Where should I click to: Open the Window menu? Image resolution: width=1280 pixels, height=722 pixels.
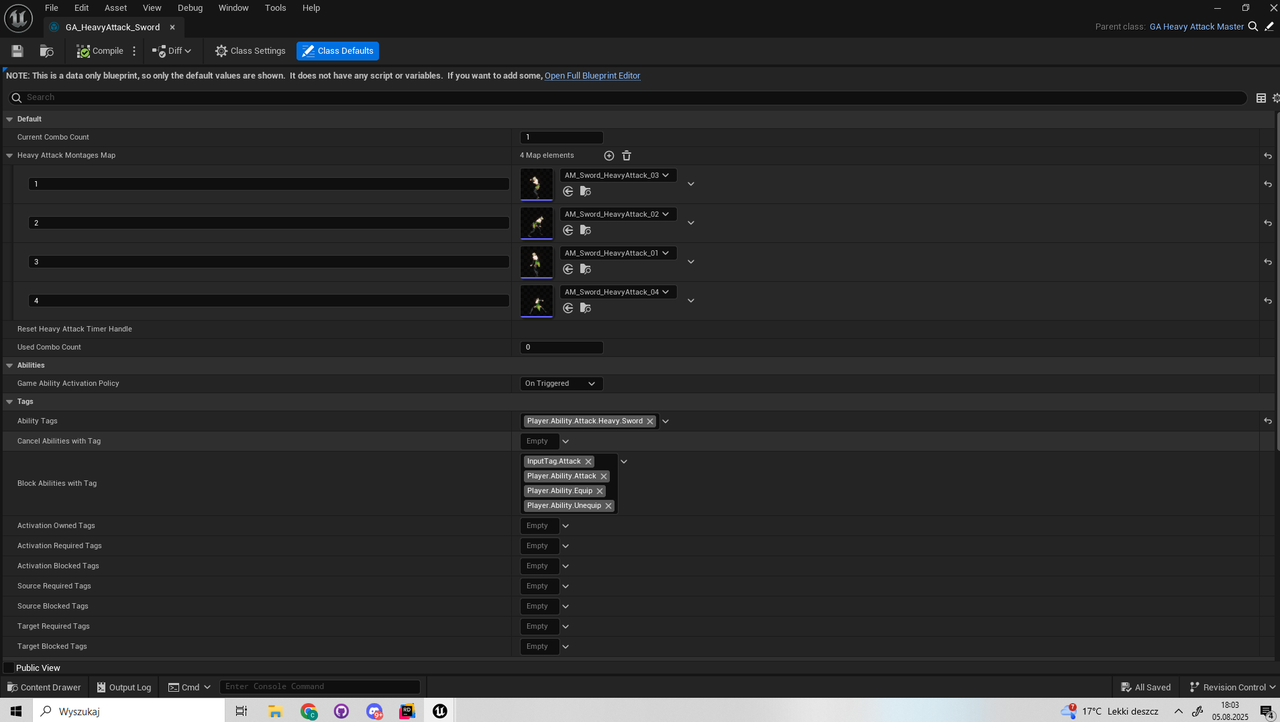[x=233, y=7]
